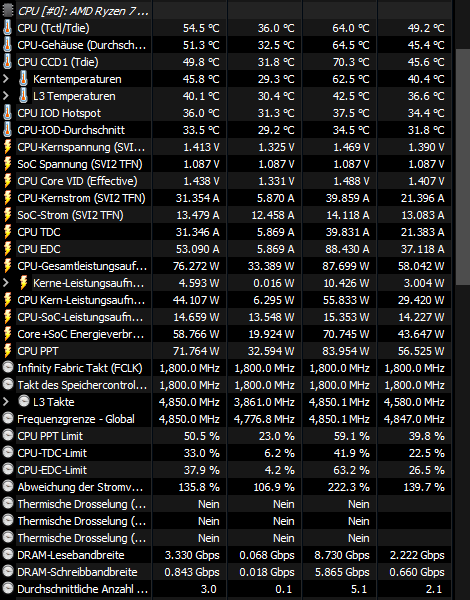The image size is (470, 600).
Task: Click the 8.730 Gbps read bandwidth value
Action: [x=342, y=555]
